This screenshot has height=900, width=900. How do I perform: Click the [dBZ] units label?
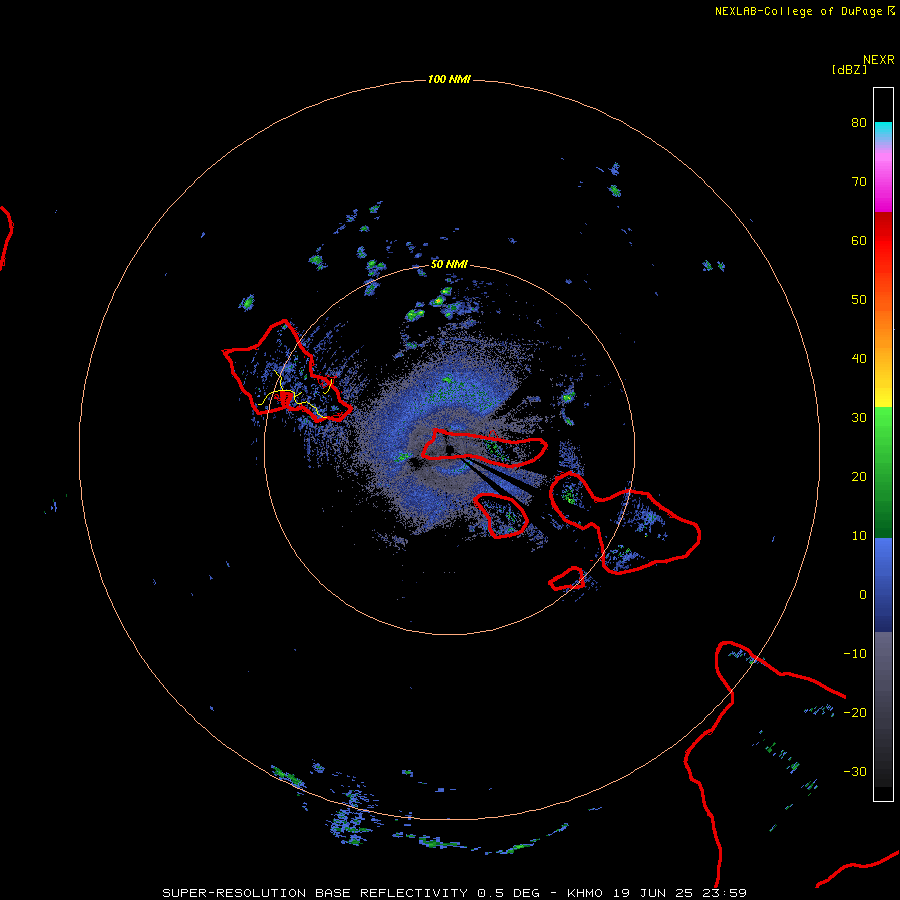[849, 70]
